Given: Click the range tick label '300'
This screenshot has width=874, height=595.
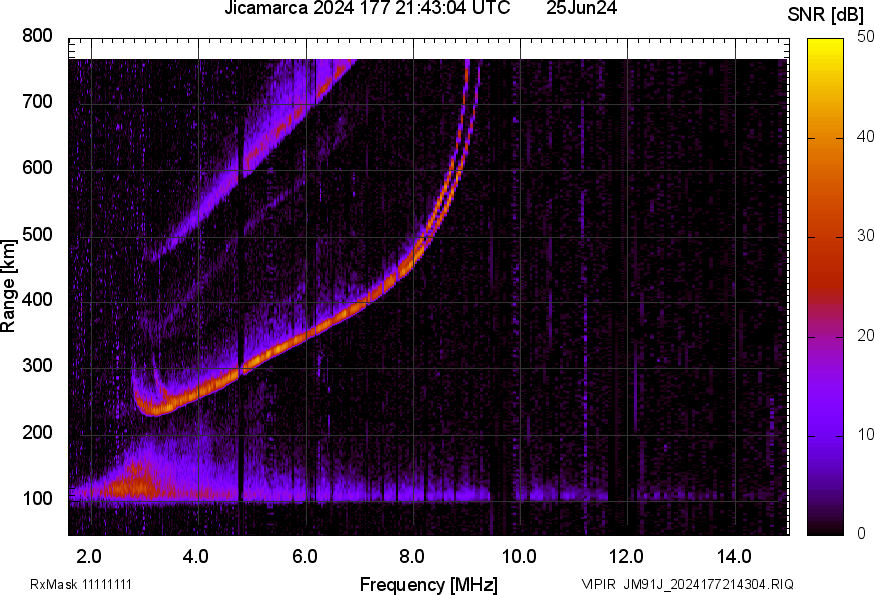Looking at the screenshot, I should coord(37,366).
